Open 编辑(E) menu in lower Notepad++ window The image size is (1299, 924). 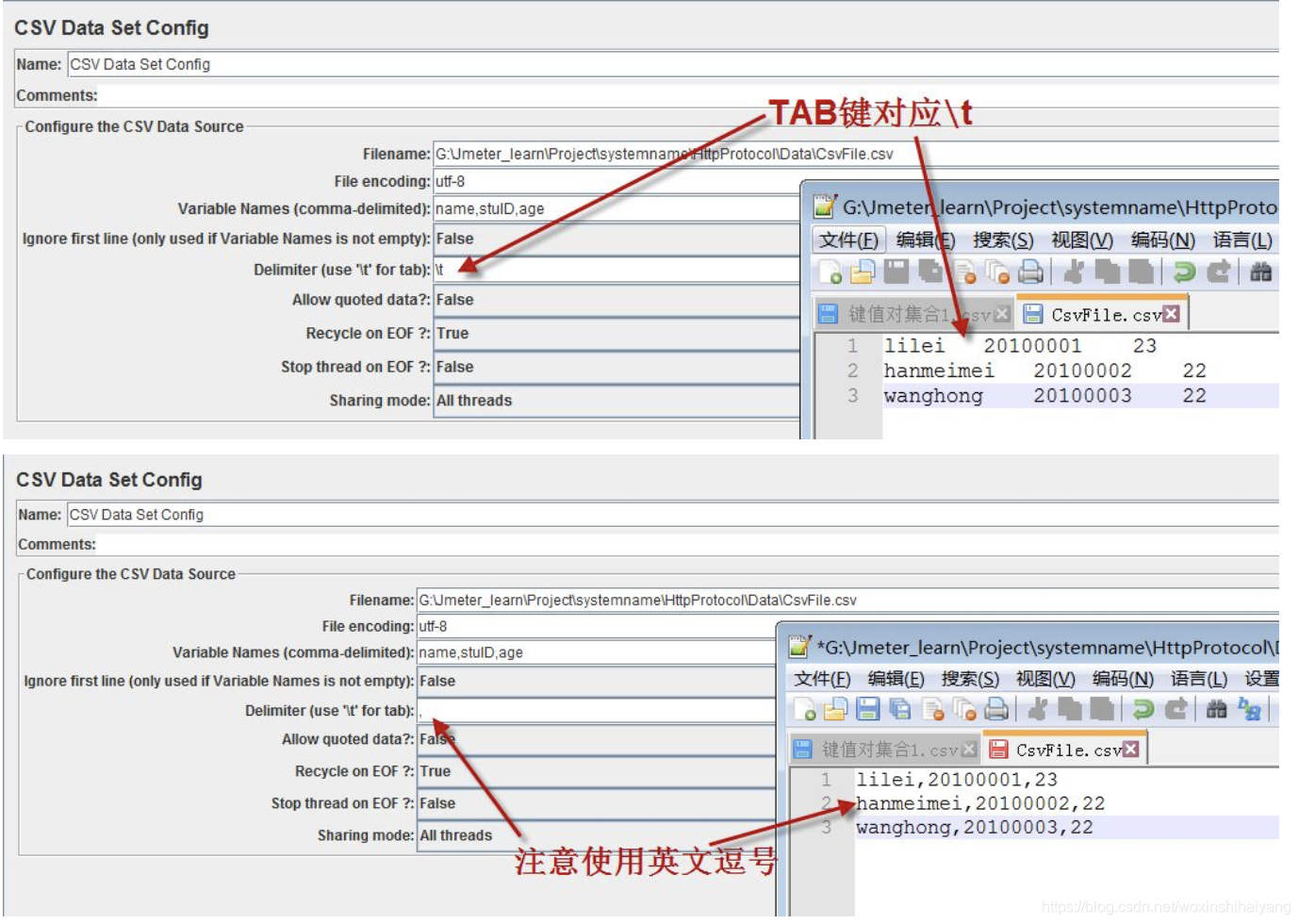pos(896,679)
